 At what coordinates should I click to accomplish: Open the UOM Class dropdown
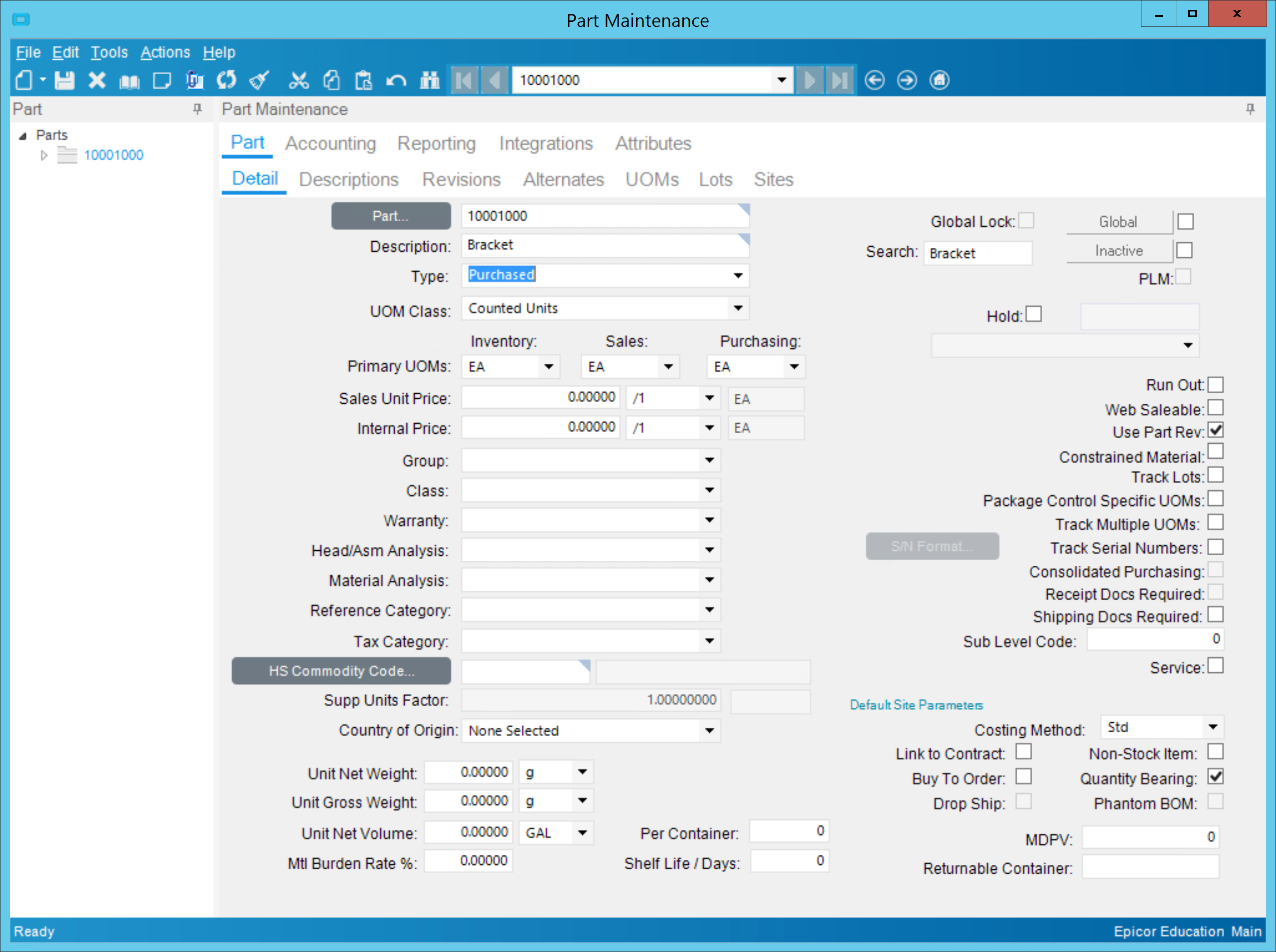tap(738, 309)
